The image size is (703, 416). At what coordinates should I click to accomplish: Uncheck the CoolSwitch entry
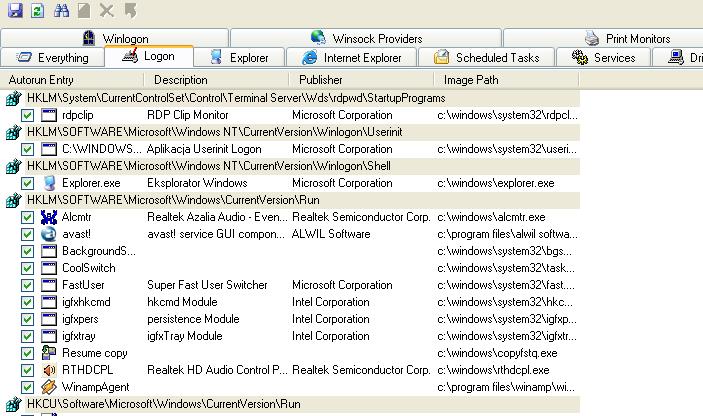click(x=27, y=269)
